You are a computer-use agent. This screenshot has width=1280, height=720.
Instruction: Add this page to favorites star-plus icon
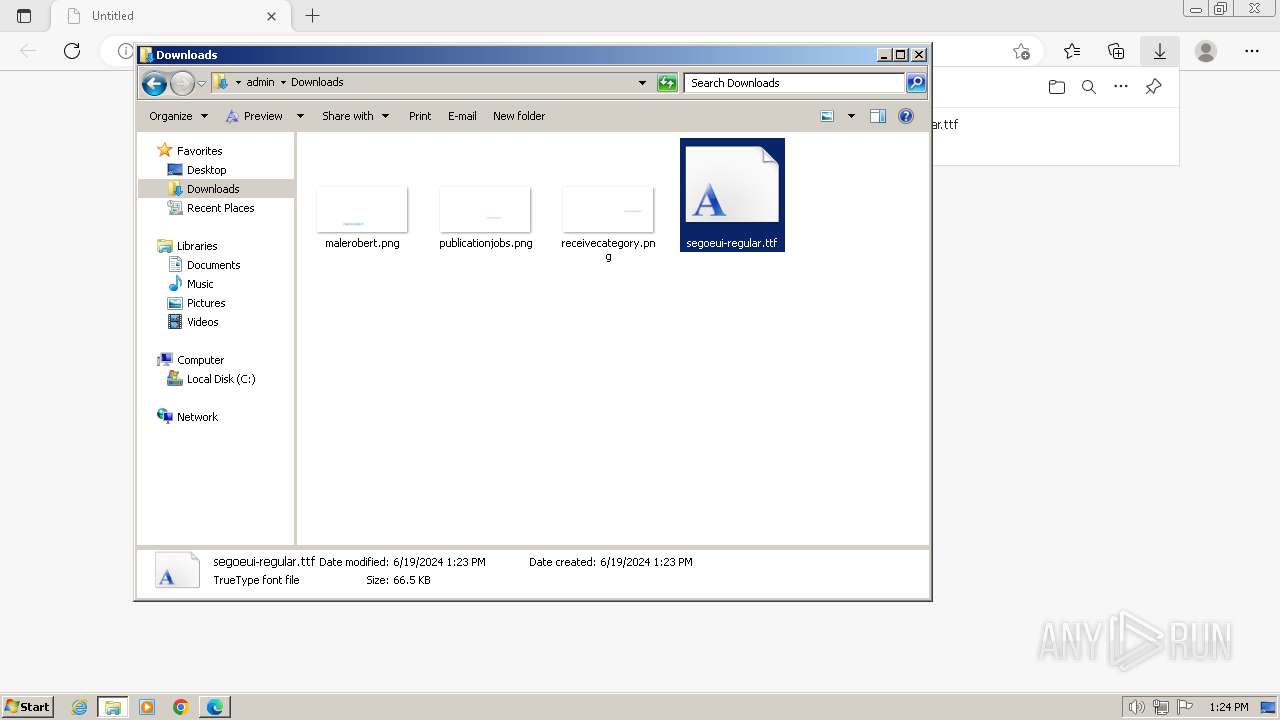click(x=1021, y=51)
